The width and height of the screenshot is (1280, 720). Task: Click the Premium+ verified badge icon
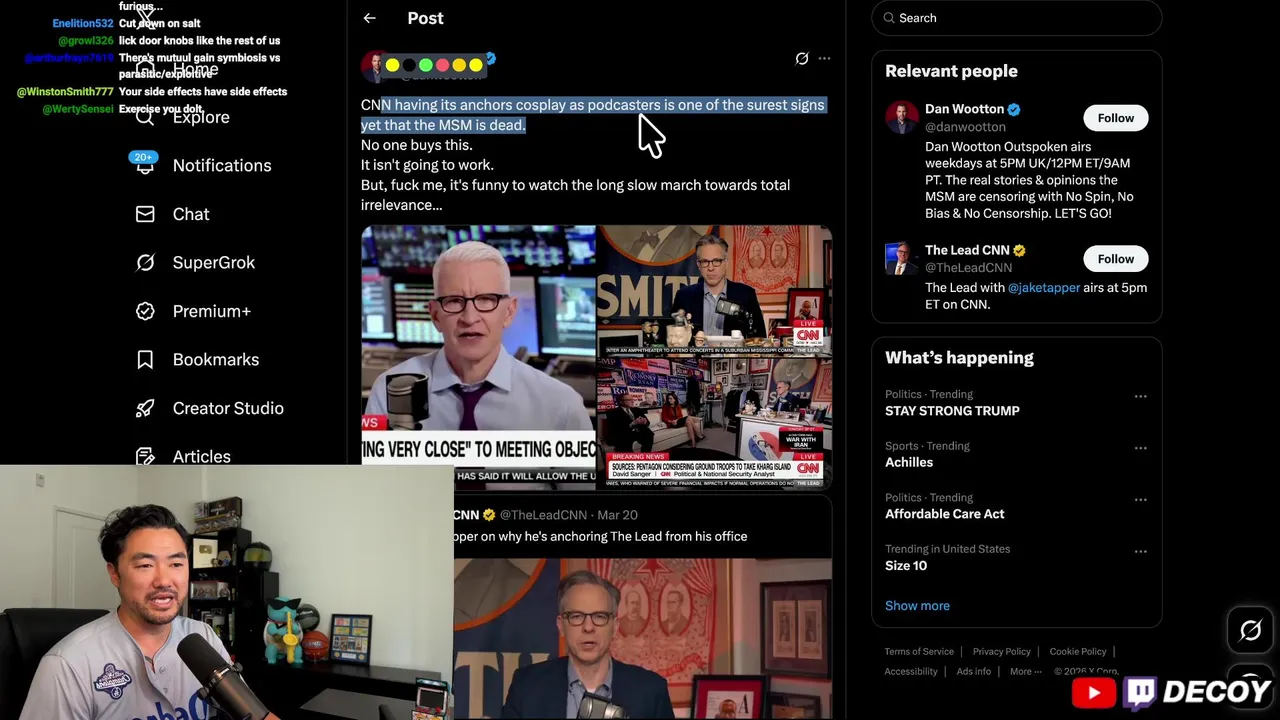pos(145,311)
